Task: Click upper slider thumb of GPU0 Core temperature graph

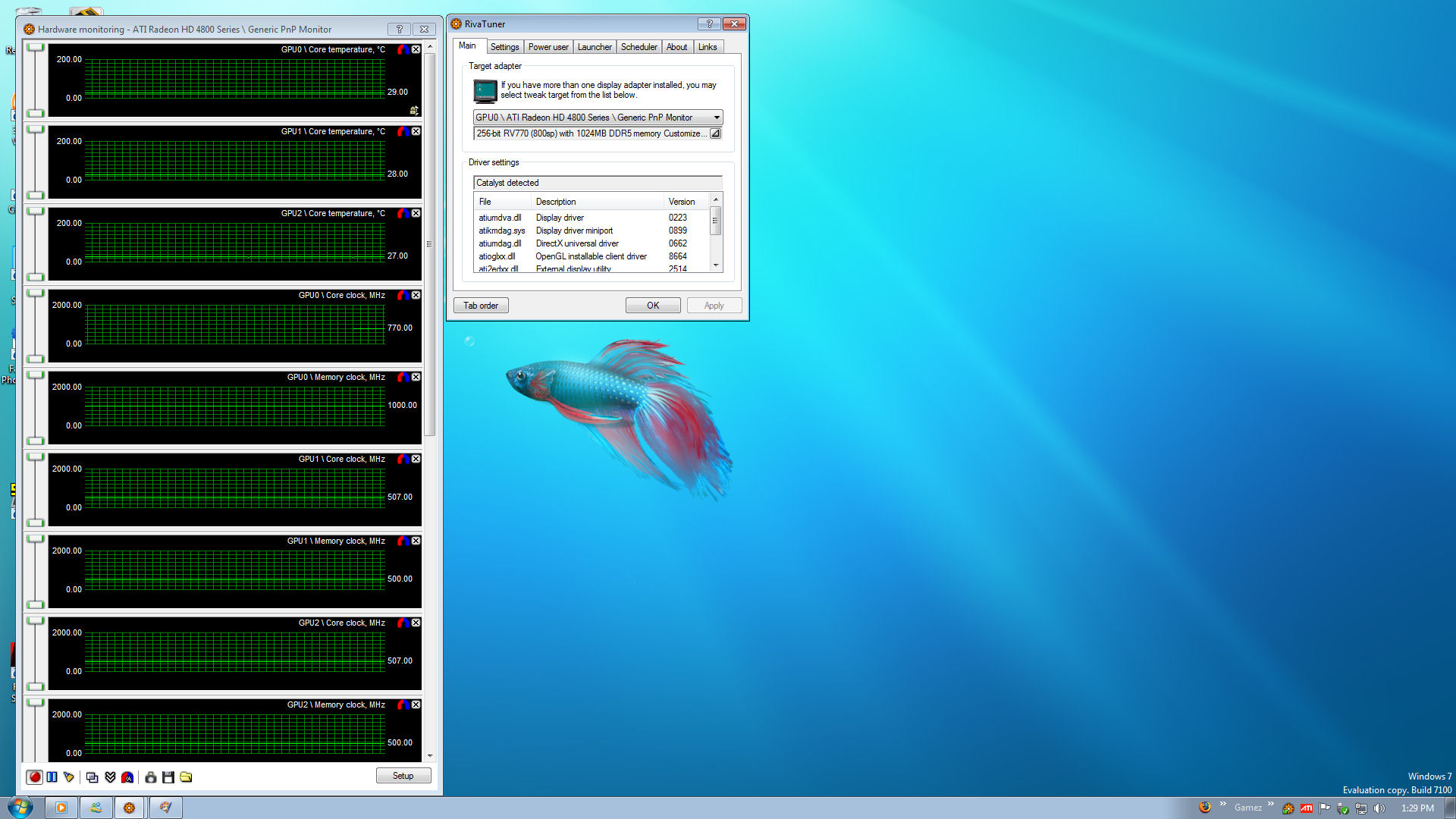Action: [36, 48]
